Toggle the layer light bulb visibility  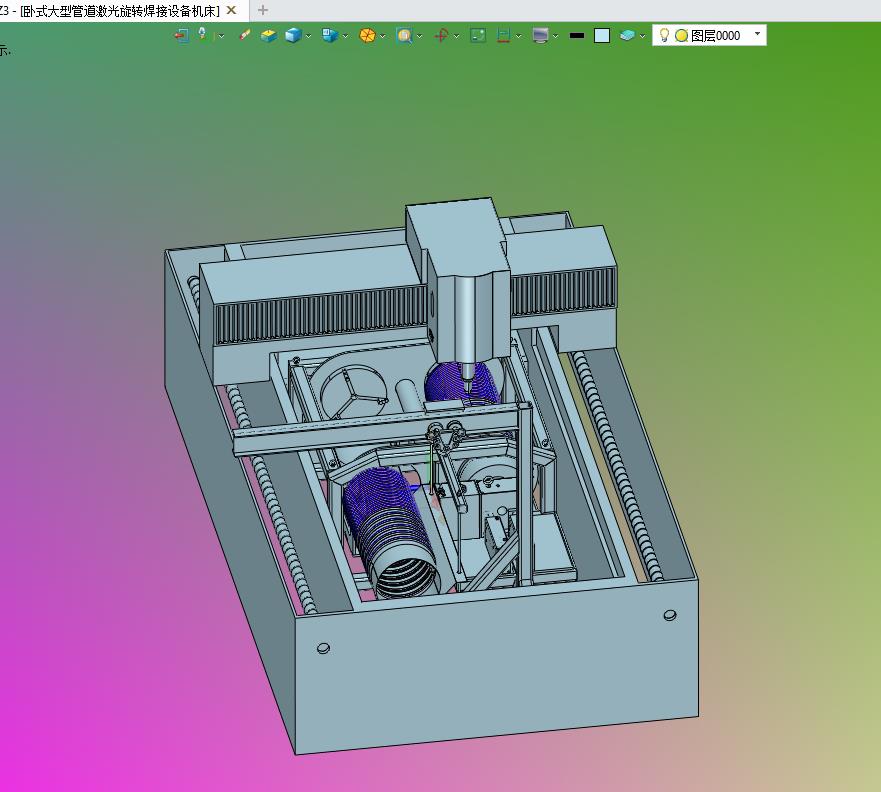pyautogui.click(x=664, y=35)
